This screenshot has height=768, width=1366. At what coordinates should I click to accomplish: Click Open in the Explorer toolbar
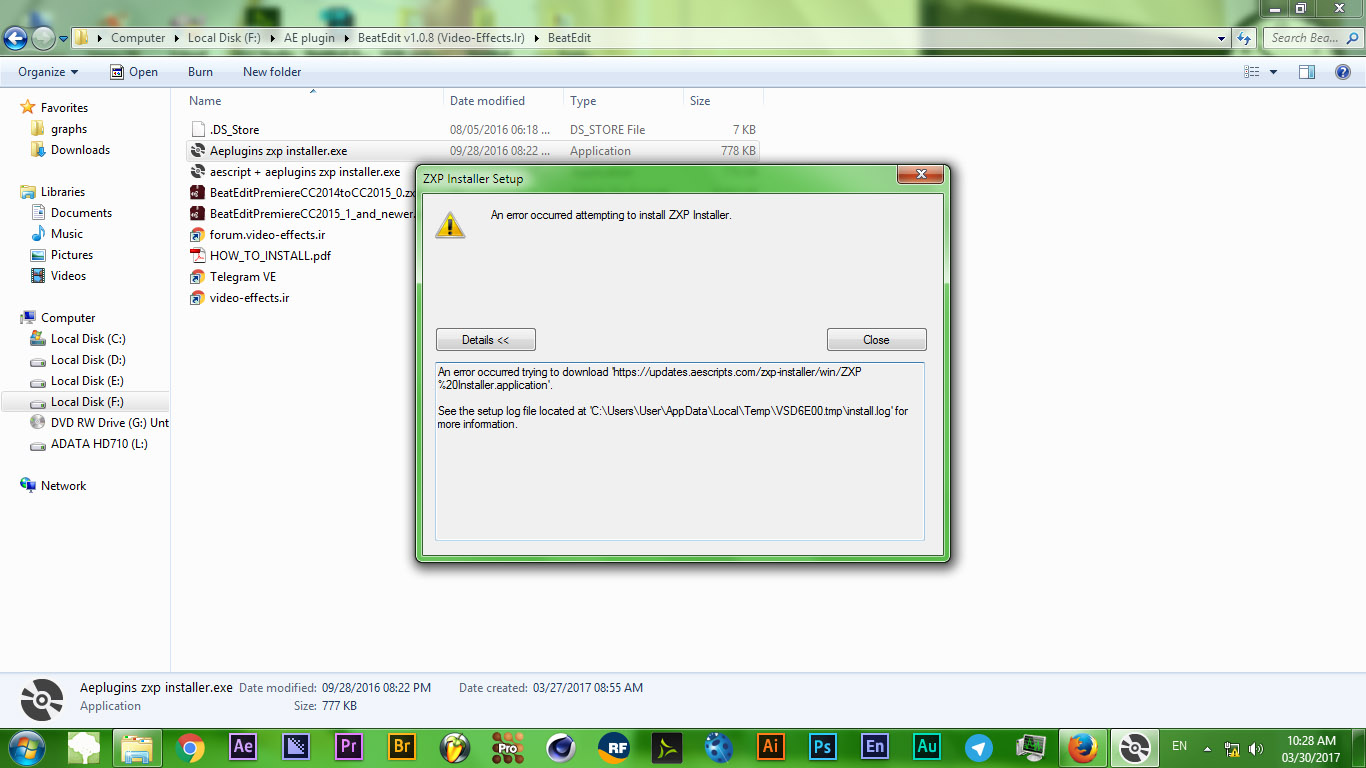(133, 72)
